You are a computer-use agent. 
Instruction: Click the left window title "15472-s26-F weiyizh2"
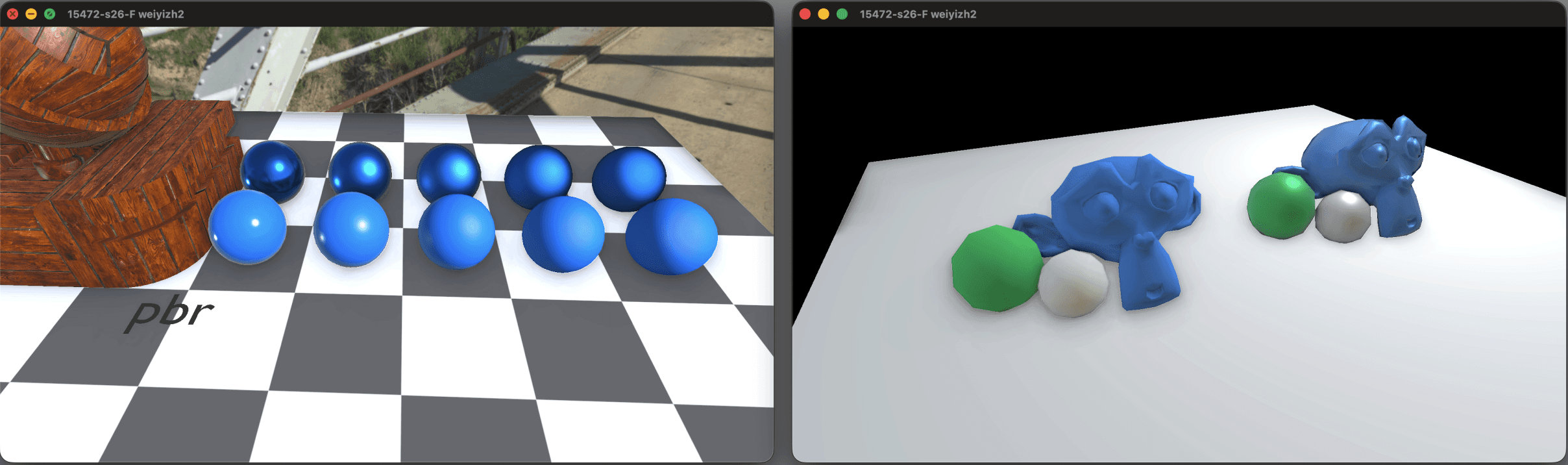[126, 14]
